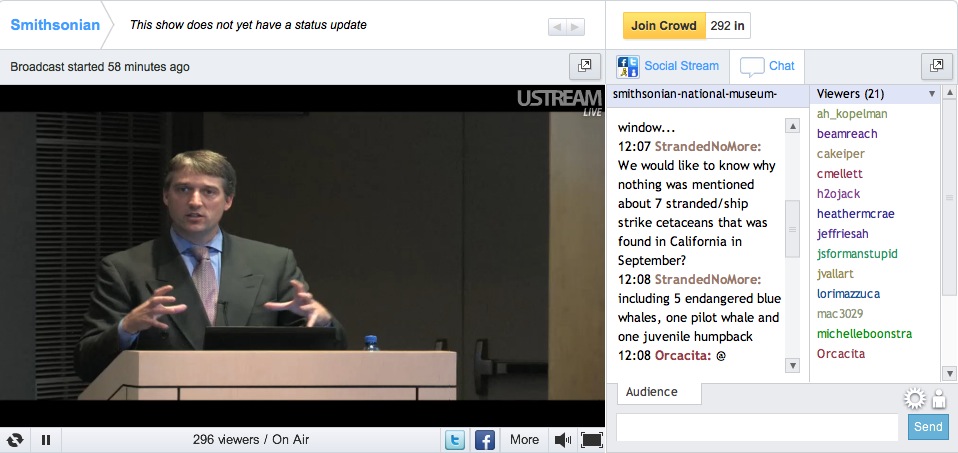Pop out the video player window

[583, 66]
